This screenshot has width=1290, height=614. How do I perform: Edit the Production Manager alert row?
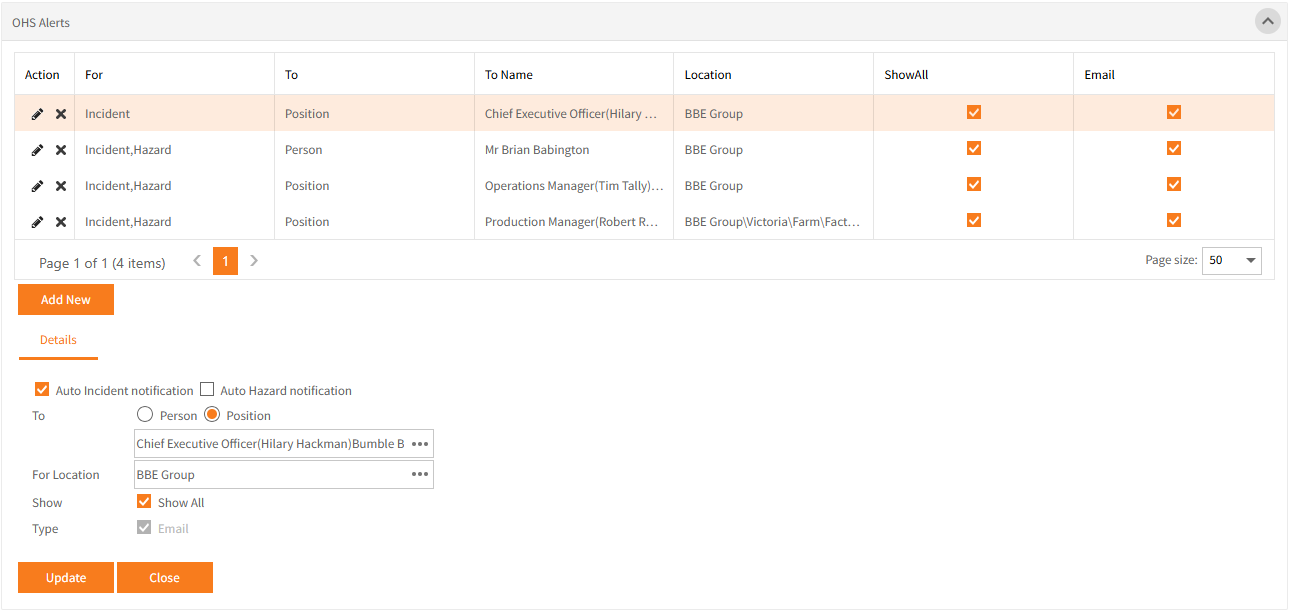point(37,222)
